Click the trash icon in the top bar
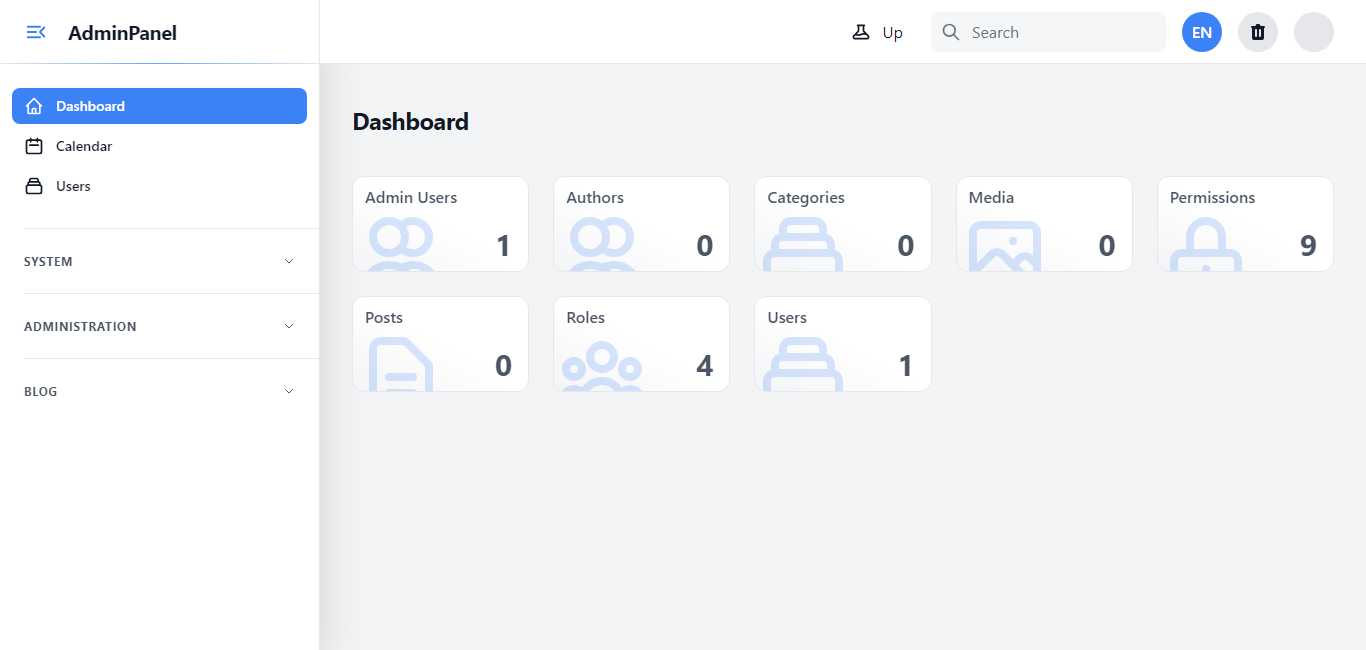This screenshot has height=650, width=1366. (x=1257, y=32)
